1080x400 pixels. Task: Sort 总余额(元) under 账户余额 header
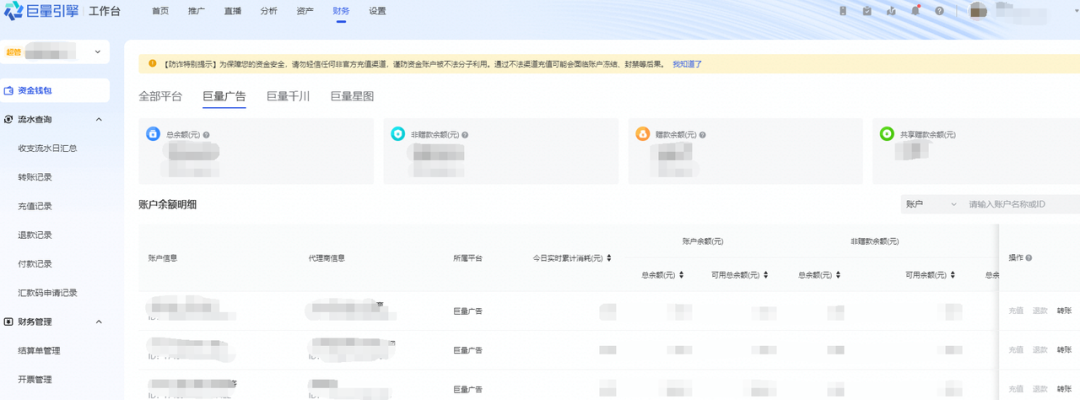point(681,275)
